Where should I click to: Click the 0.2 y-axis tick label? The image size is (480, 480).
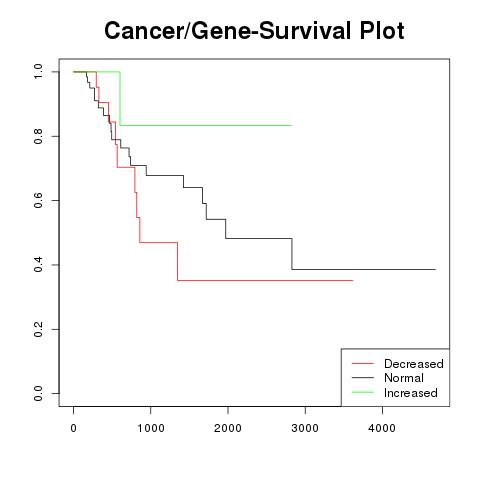point(38,329)
